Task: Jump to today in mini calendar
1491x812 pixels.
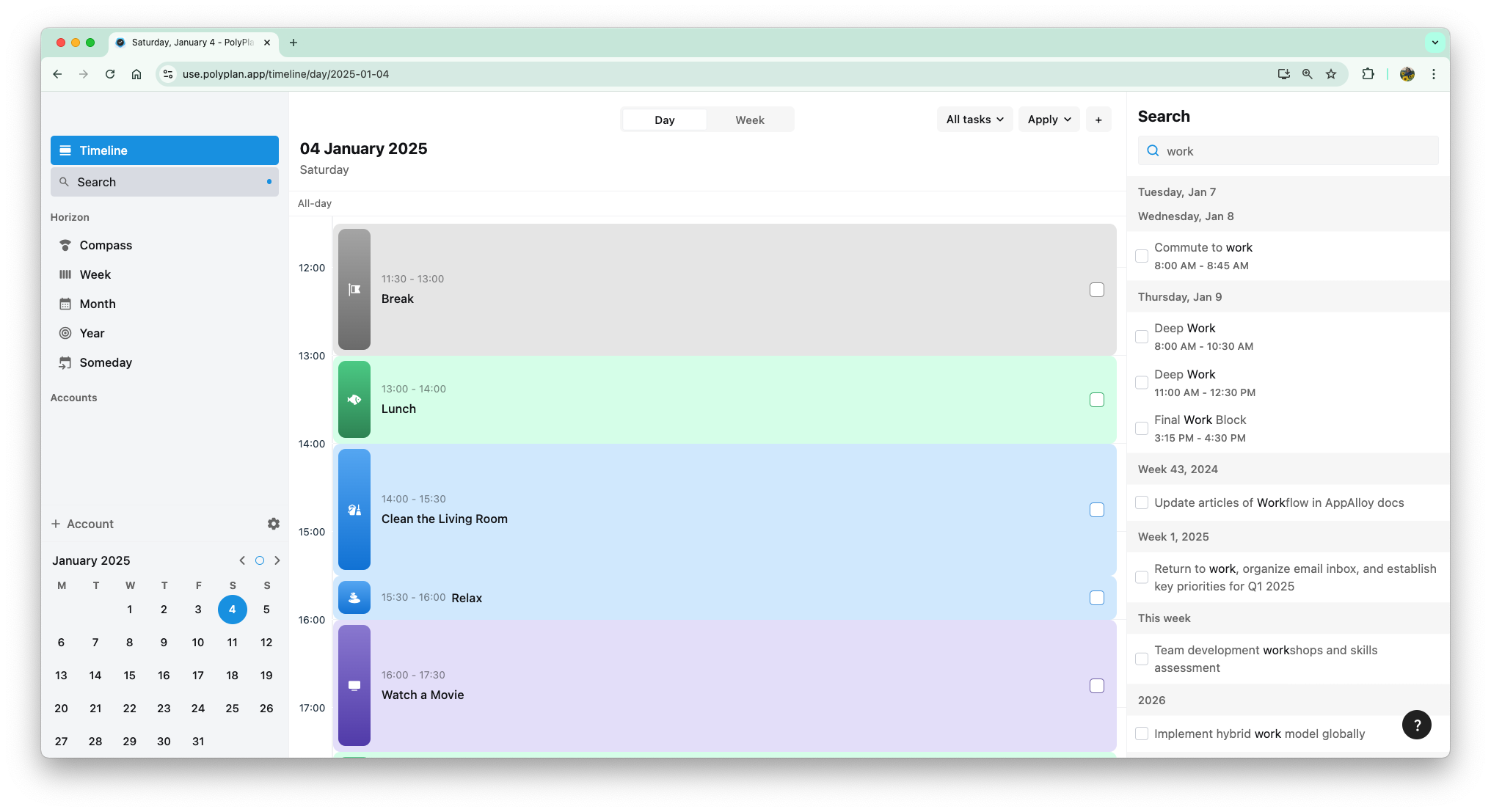Action: 260,560
